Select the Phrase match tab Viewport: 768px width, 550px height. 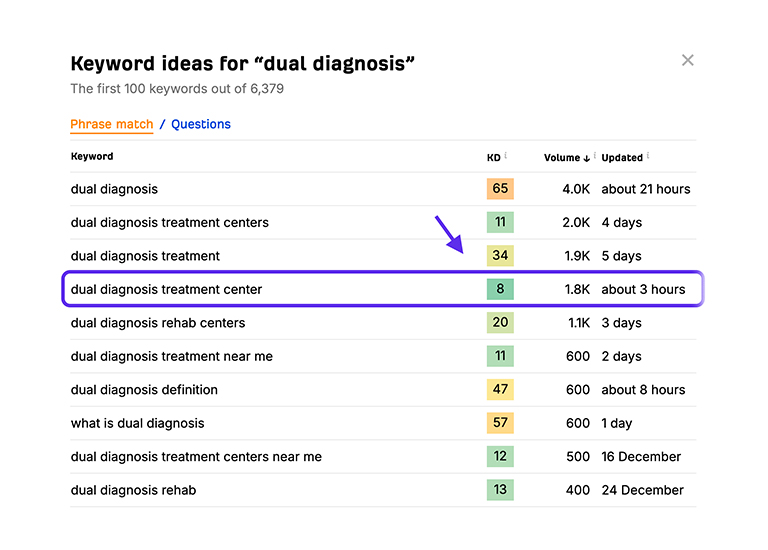click(x=111, y=124)
